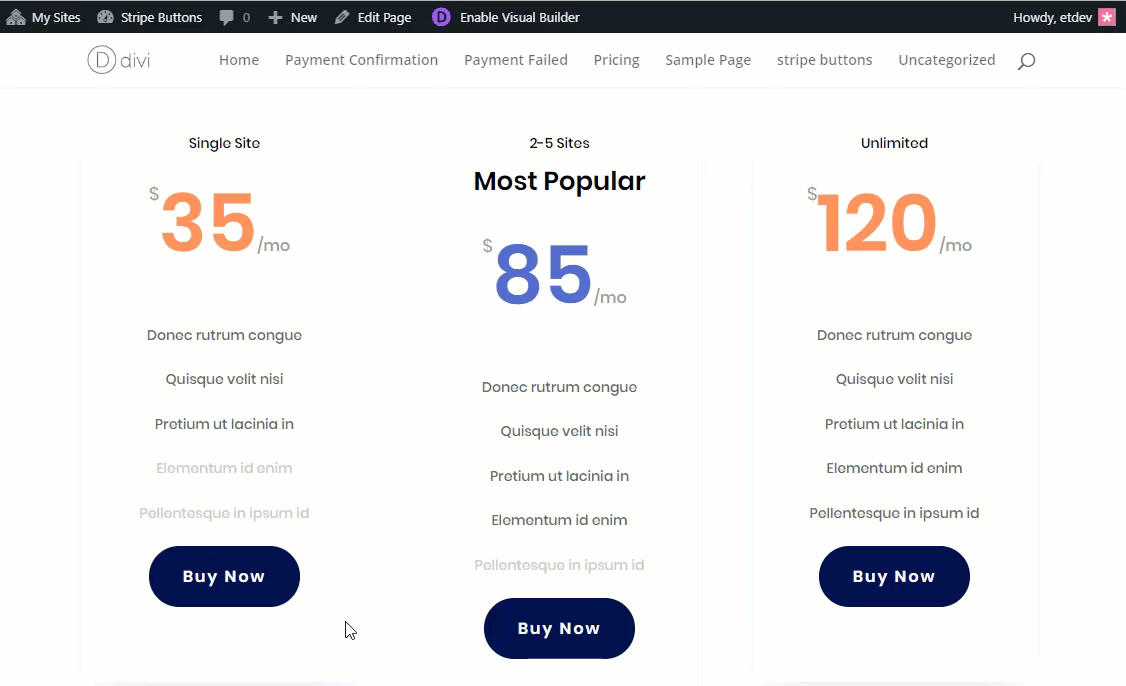
Task: Go to the Pricing page
Action: pyautogui.click(x=616, y=60)
